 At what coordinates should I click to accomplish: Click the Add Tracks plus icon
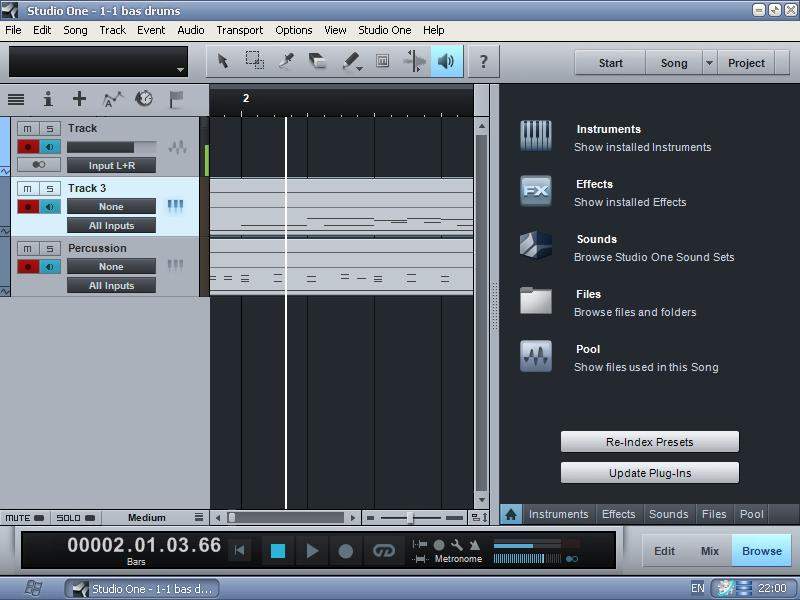tap(79, 99)
